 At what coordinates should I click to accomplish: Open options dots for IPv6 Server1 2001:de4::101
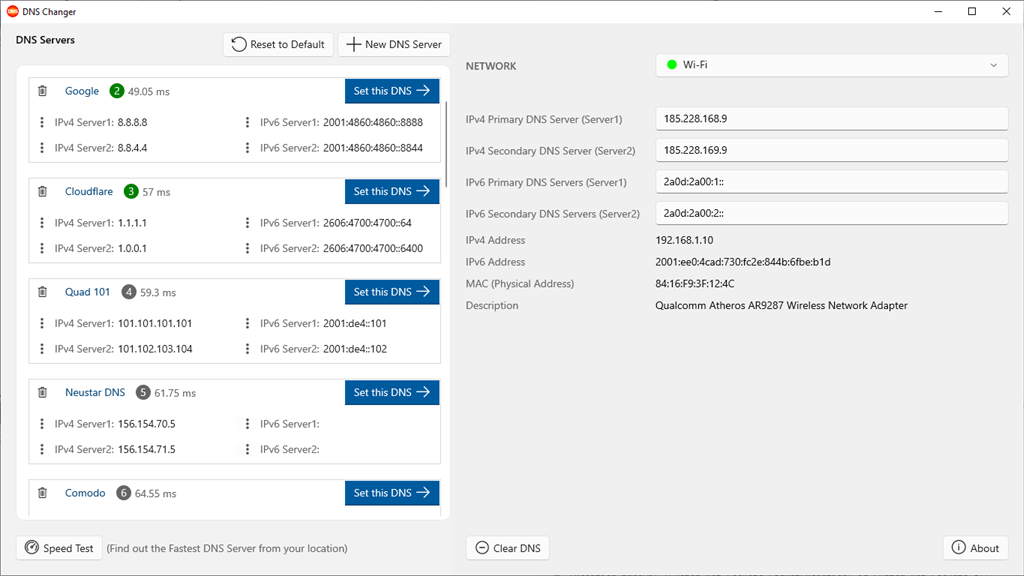[x=247, y=323]
